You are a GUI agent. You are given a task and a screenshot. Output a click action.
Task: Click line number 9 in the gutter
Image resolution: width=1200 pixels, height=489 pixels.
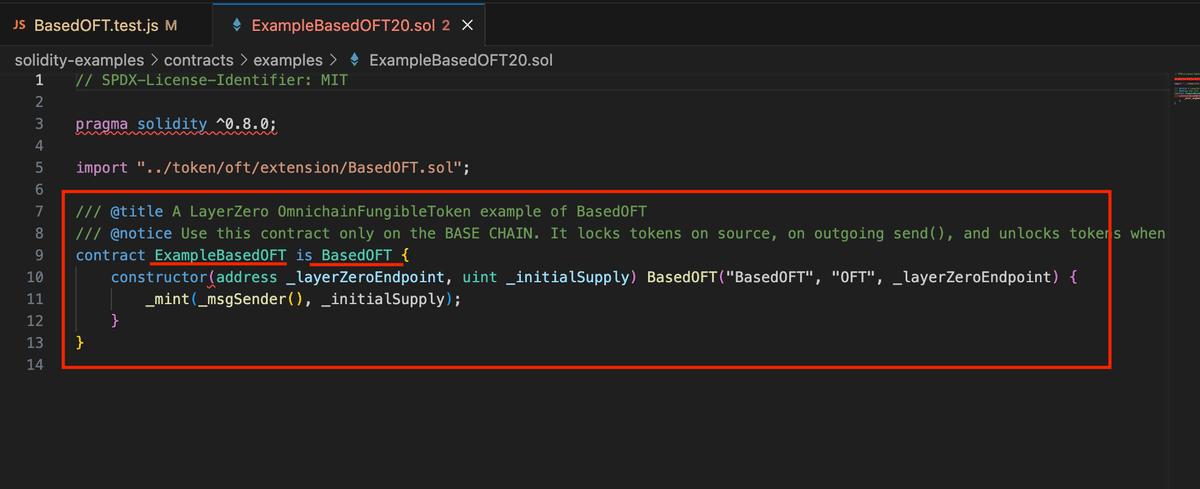point(39,255)
